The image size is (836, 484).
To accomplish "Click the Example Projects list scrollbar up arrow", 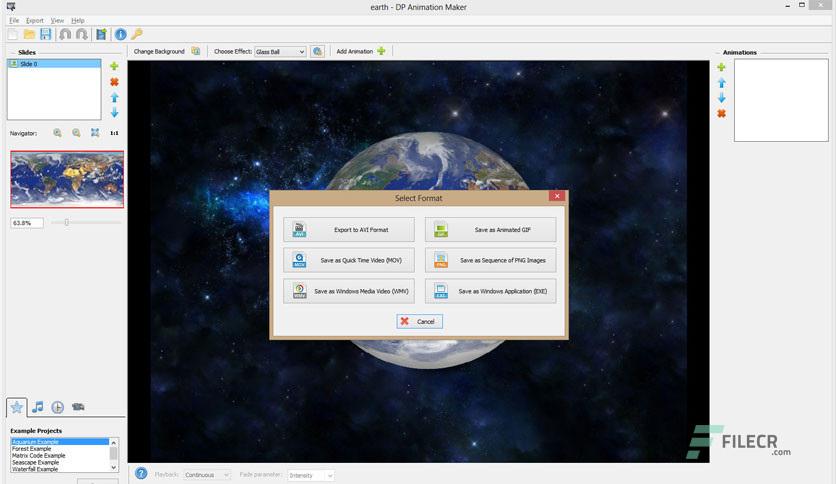I will (114, 442).
